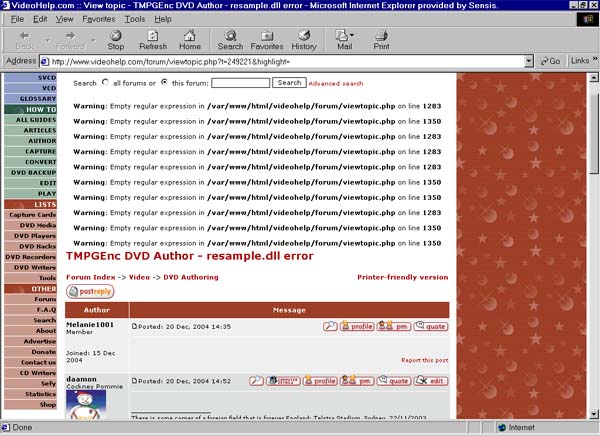Screen dimensions: 600x436
Task: Open the GLOSSARY sidebar link
Action: pyautogui.click(x=31, y=99)
